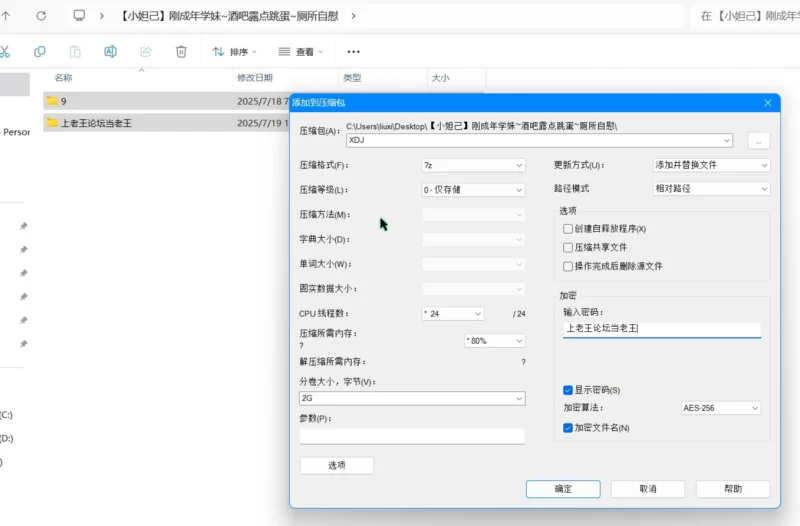Click the 取消 button
The image size is (800, 526).
coord(648,489)
